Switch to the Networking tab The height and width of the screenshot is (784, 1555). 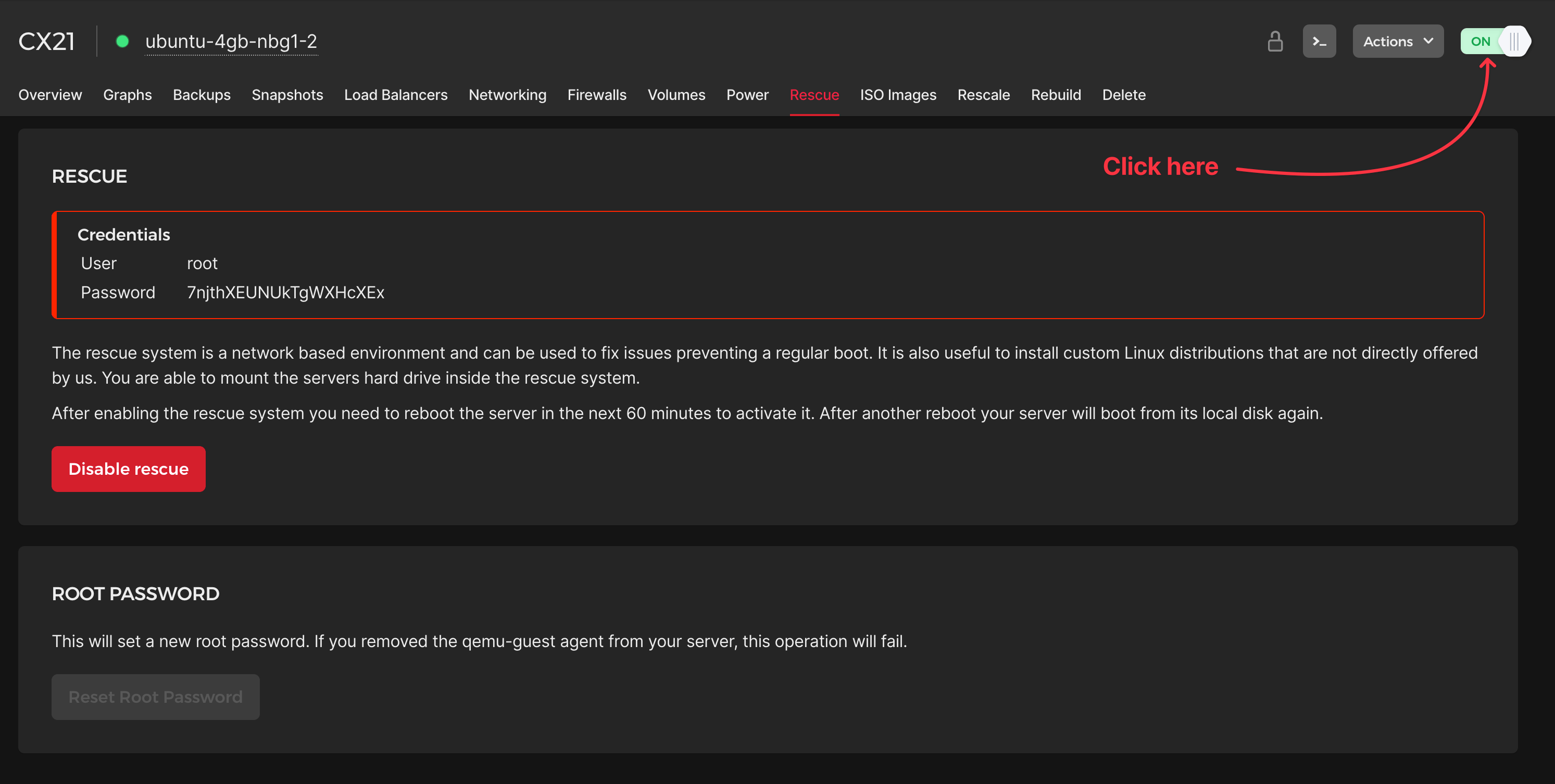pyautogui.click(x=507, y=95)
